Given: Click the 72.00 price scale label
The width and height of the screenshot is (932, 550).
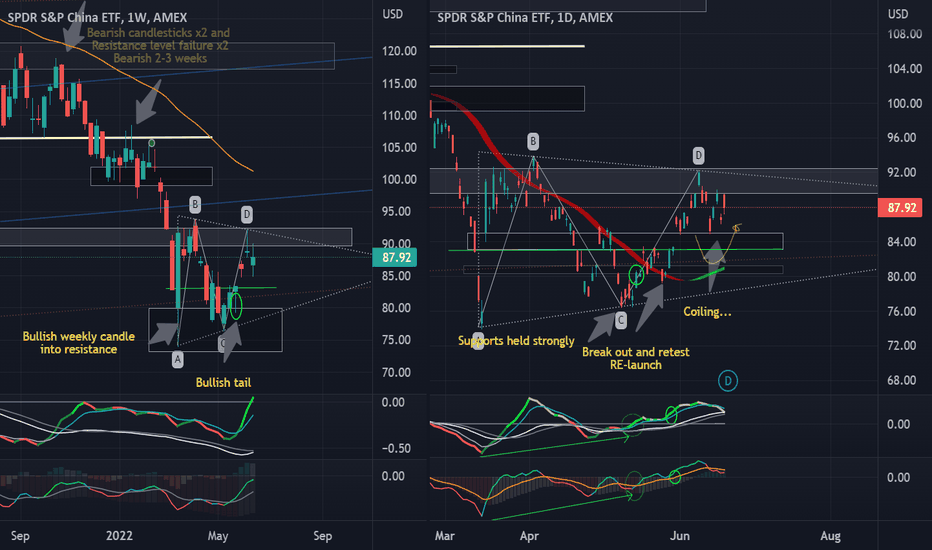Looking at the screenshot, I should (902, 346).
